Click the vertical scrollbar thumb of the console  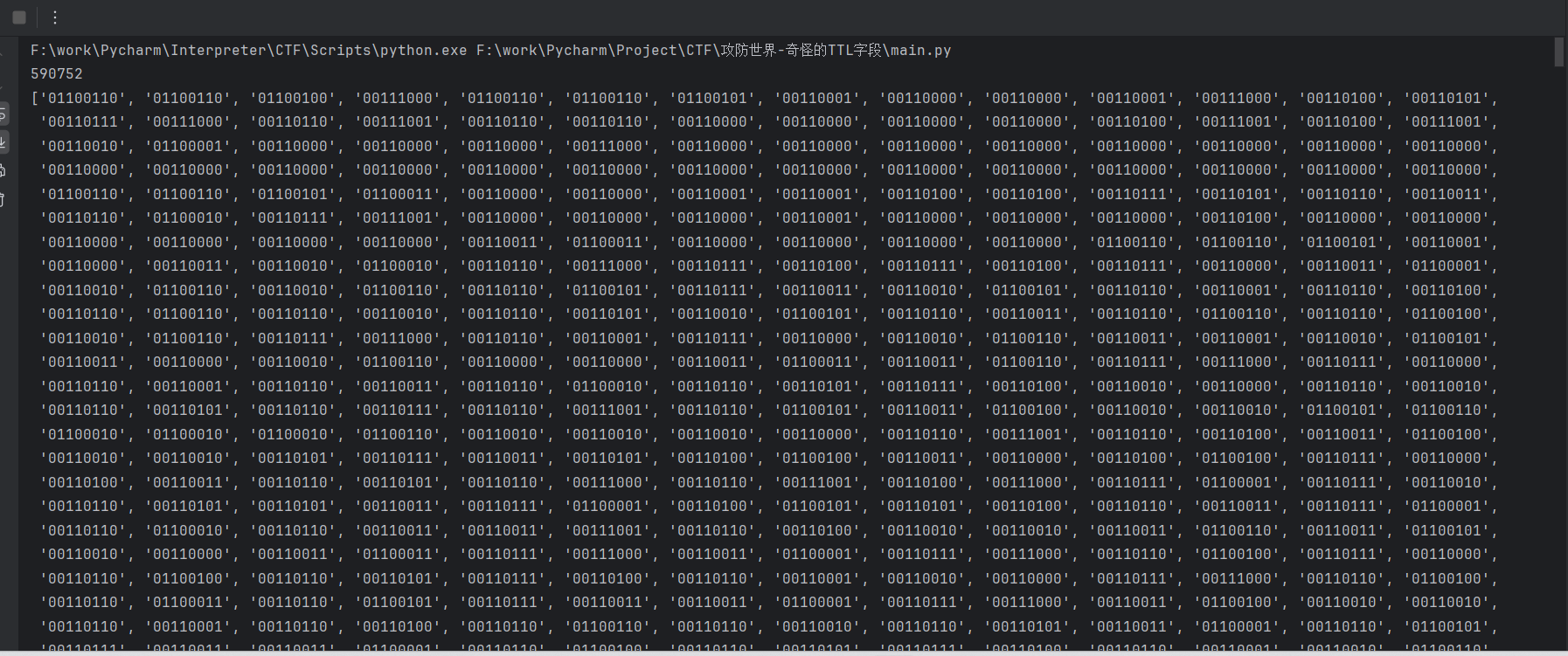coord(1558,52)
